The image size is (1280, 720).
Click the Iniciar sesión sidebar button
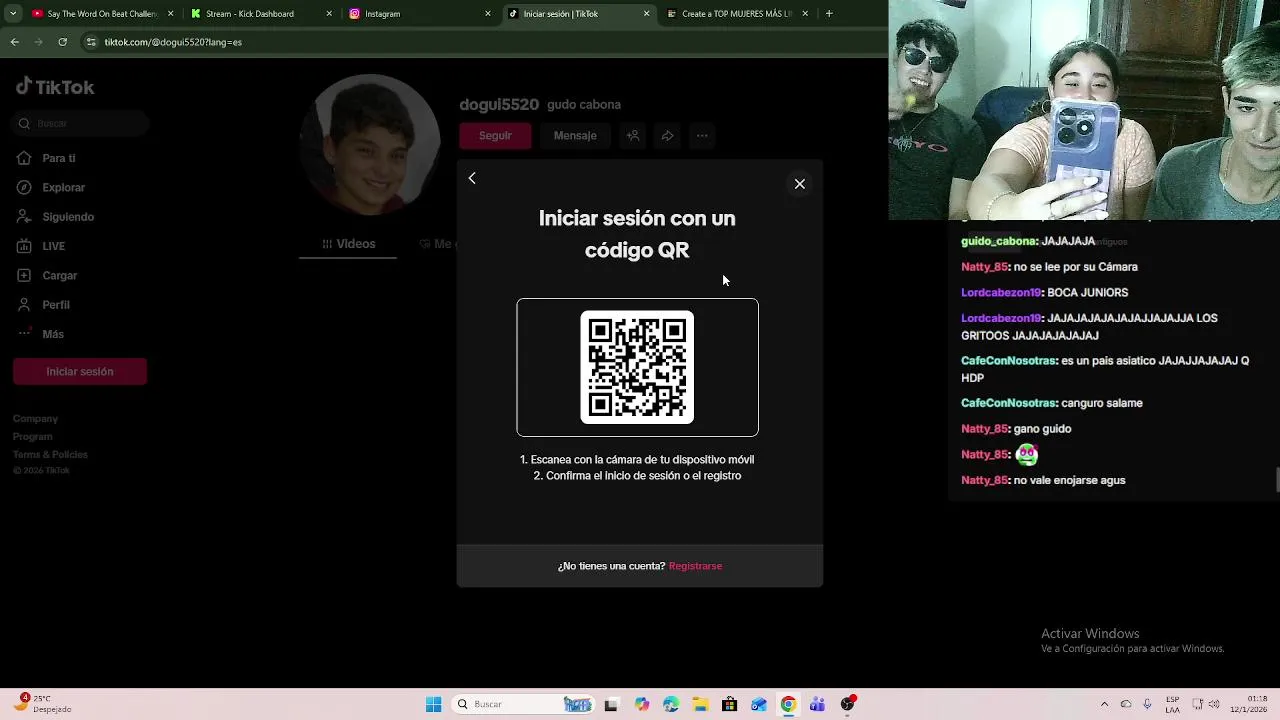coord(80,371)
